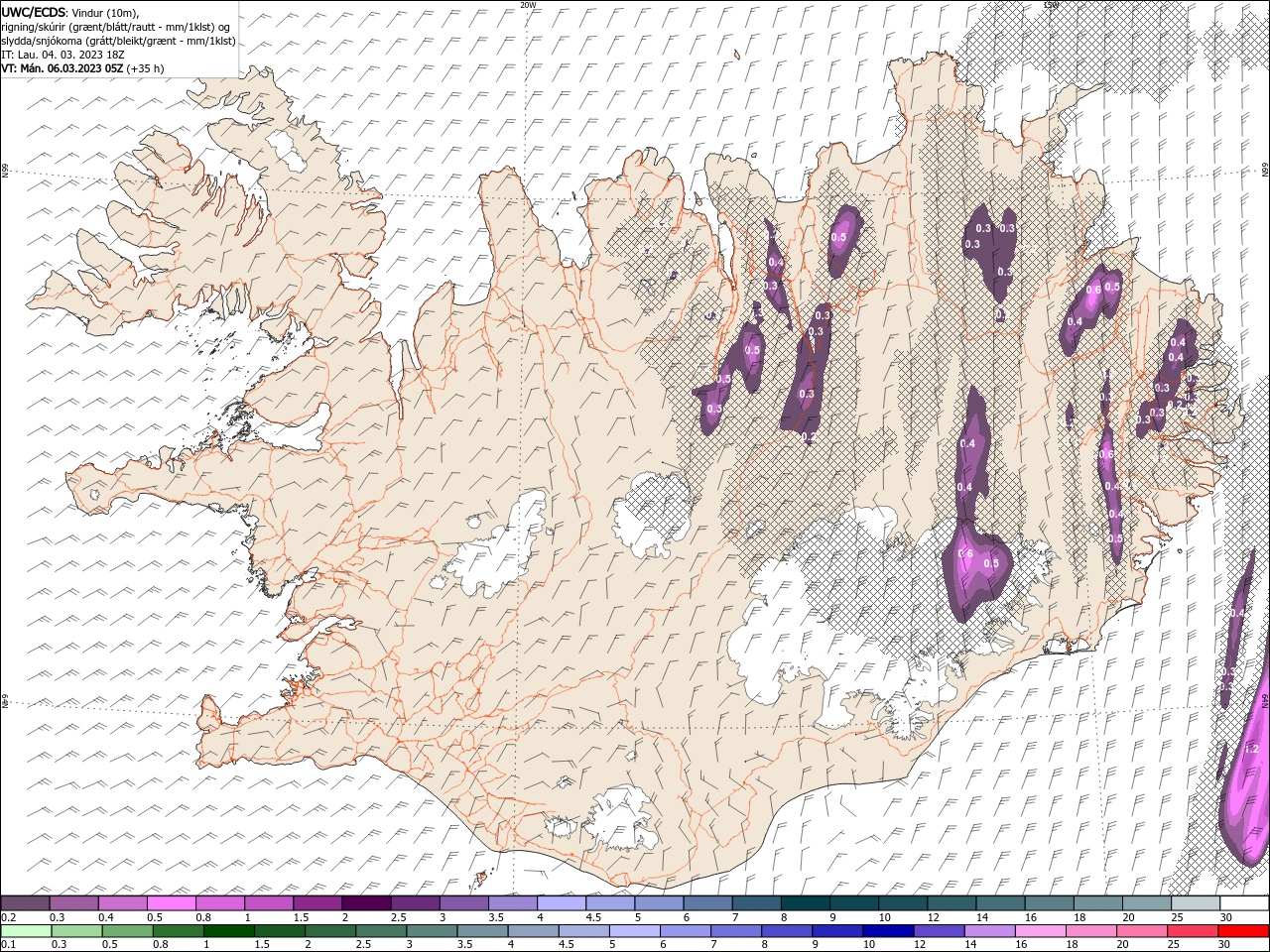Click the pink swatch labeled 18 in rain scale
Viewport: 1270px width, 952px height.
pos(1089,931)
